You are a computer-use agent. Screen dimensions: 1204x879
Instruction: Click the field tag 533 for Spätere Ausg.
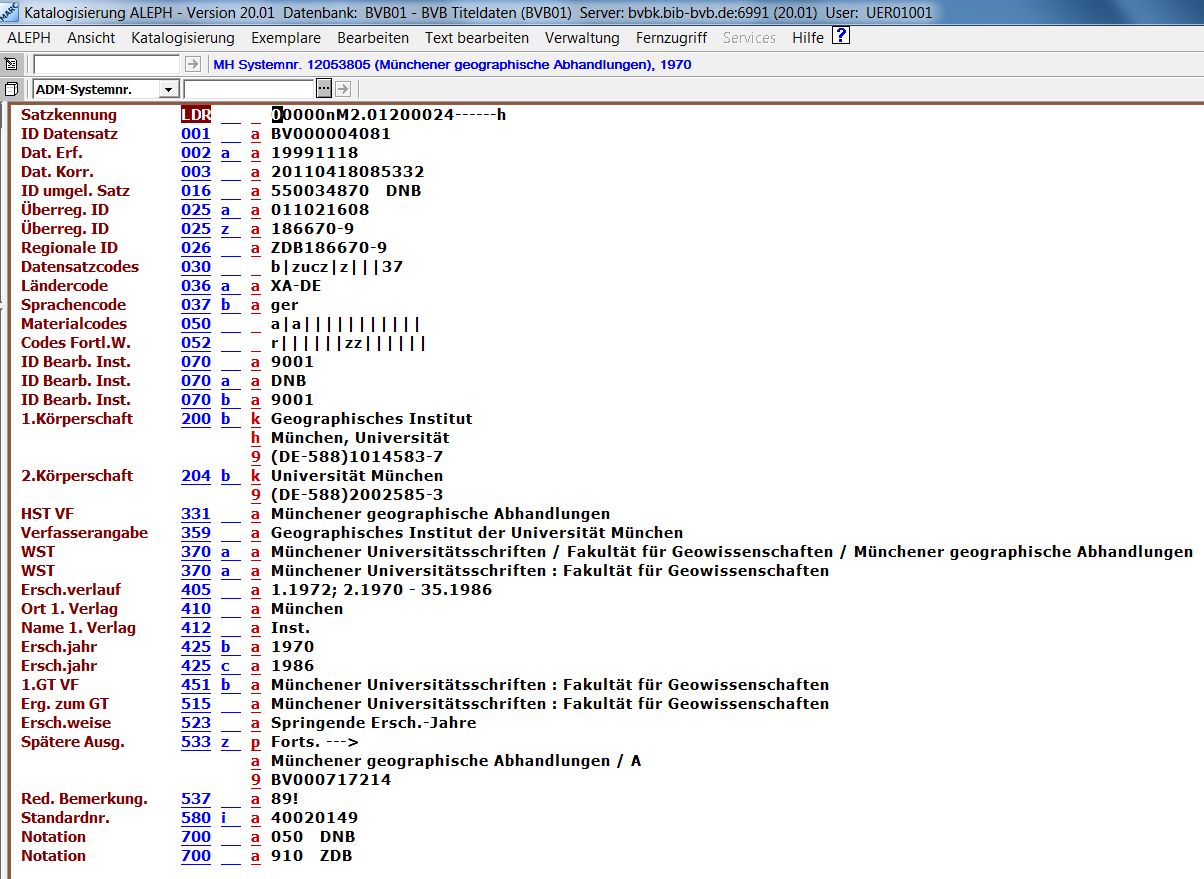pos(196,742)
